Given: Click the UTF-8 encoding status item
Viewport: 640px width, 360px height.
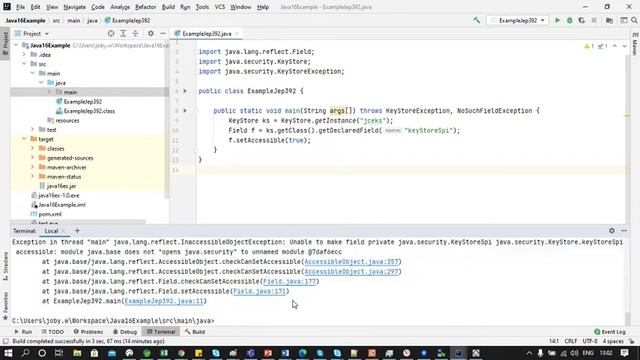Looking at the screenshot, I should (x=590, y=341).
